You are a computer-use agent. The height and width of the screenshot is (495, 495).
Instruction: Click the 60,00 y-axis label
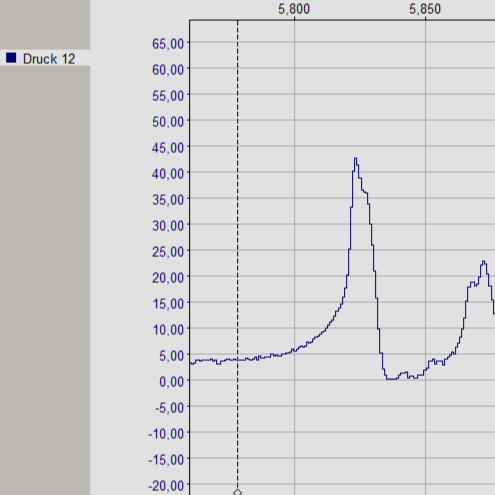[168, 70]
